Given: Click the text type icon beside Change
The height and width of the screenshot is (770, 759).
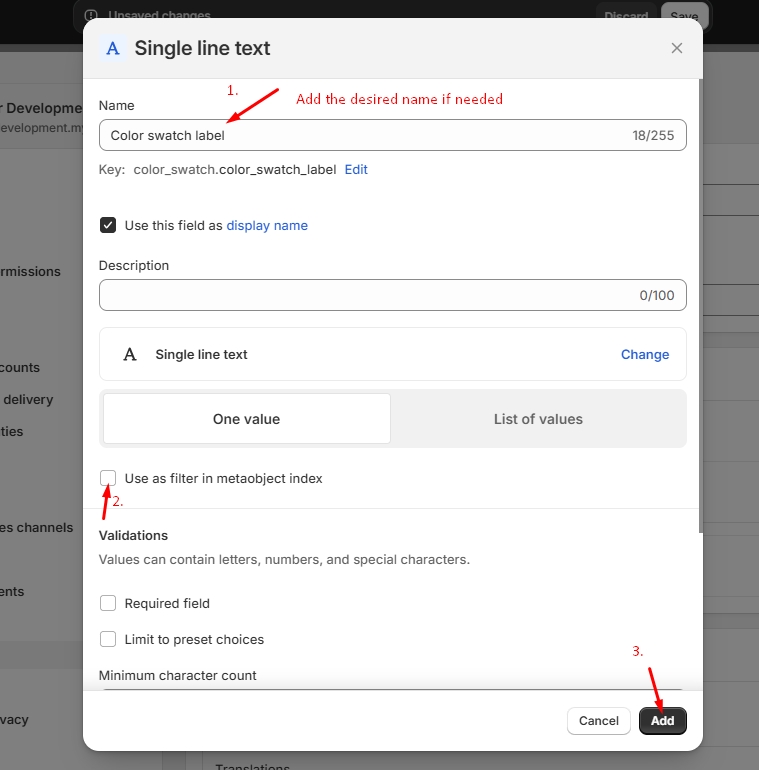Looking at the screenshot, I should pyautogui.click(x=129, y=354).
